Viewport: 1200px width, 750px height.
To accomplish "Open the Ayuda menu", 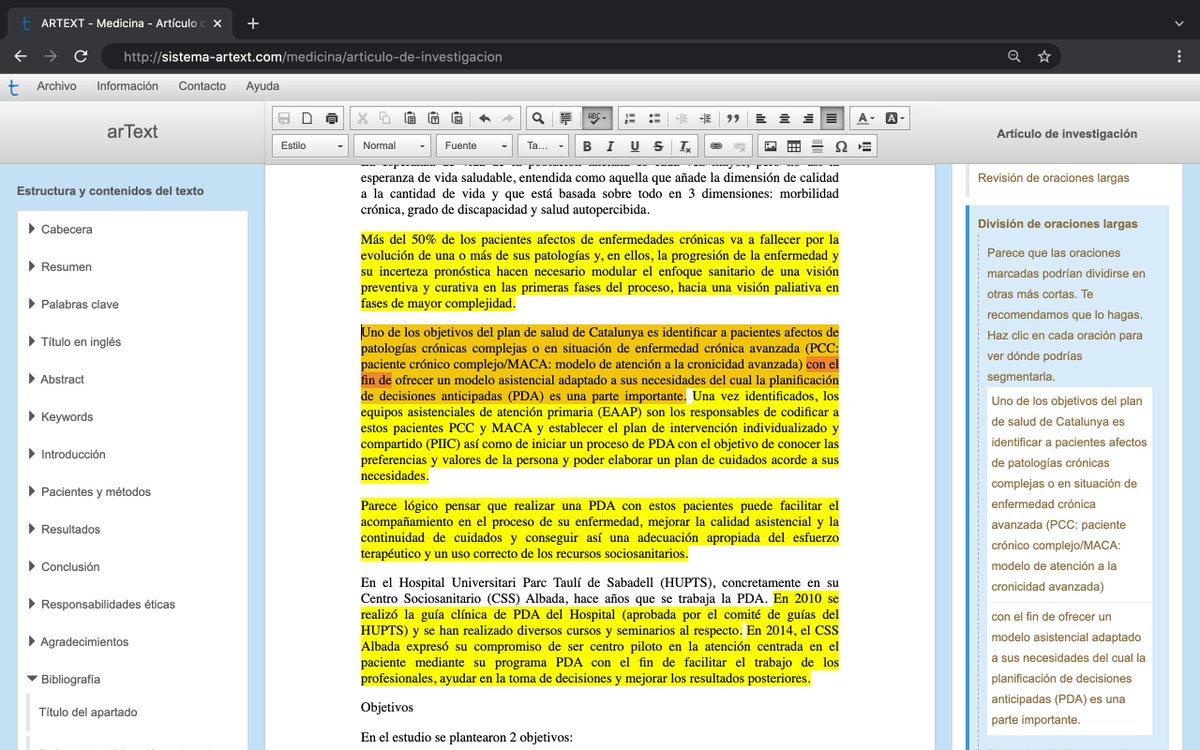I will [262, 86].
